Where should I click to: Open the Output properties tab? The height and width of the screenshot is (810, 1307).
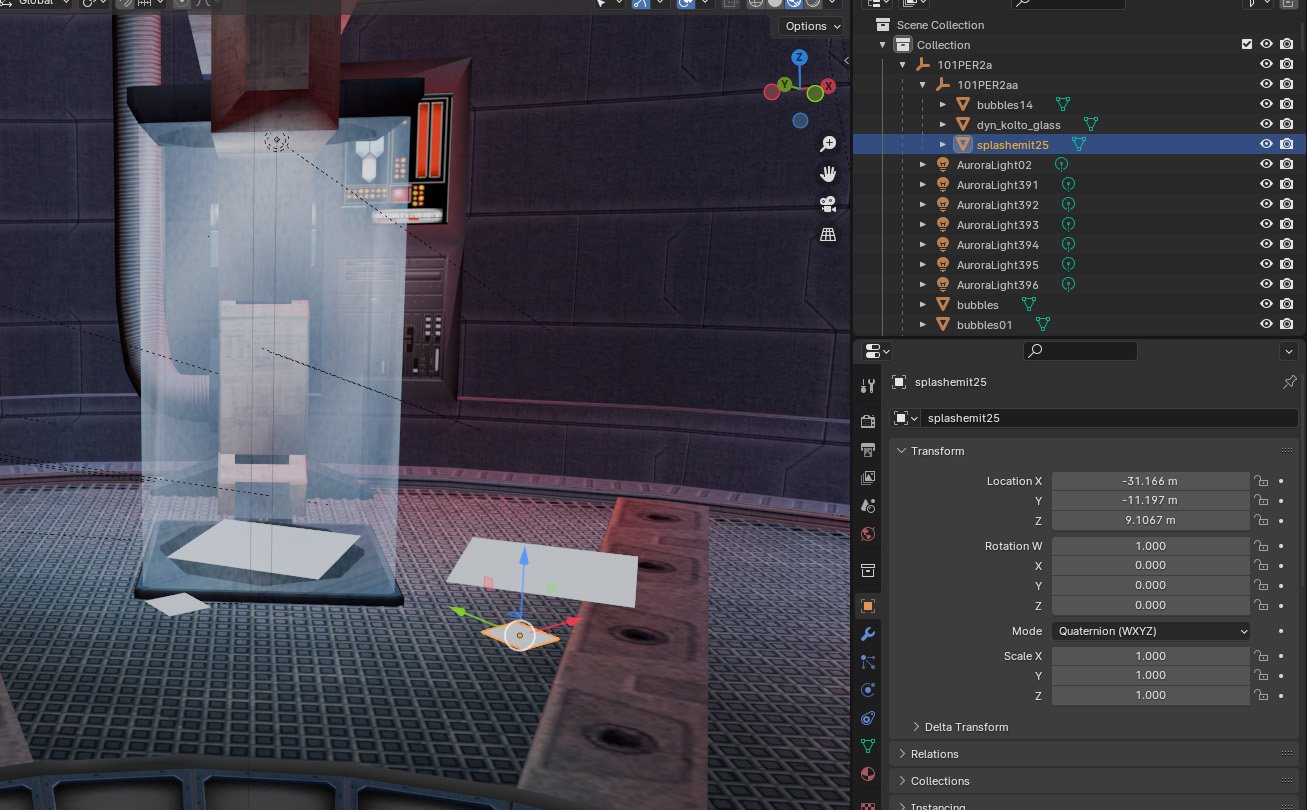(x=867, y=449)
